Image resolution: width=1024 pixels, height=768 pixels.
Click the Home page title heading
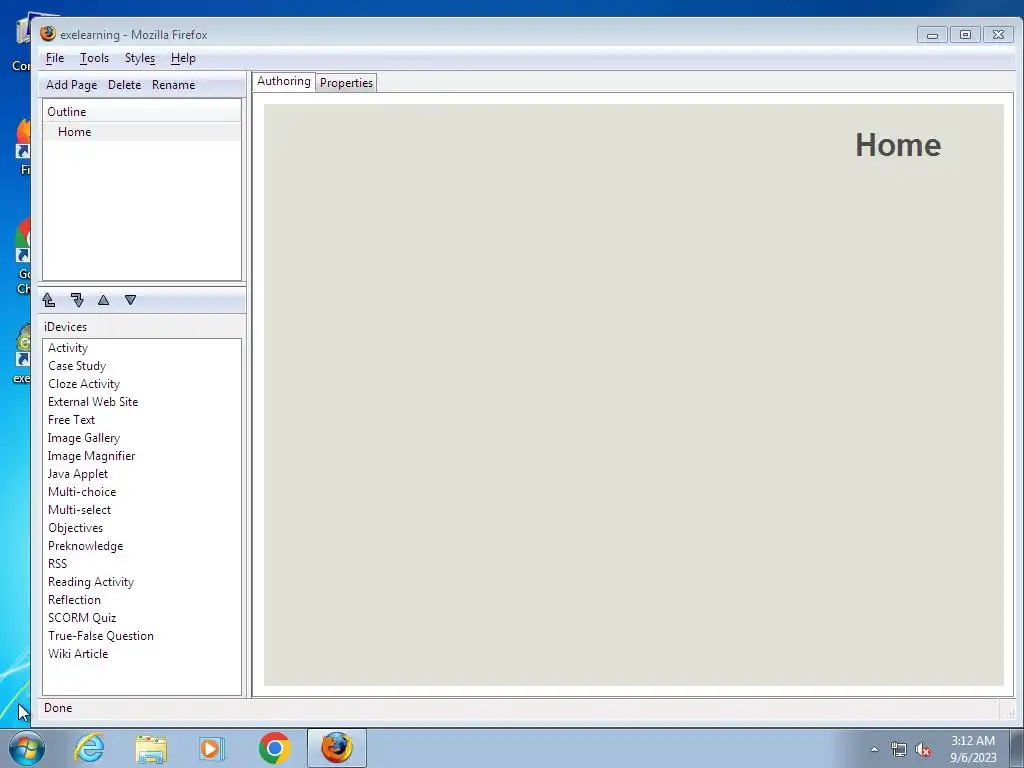(x=898, y=144)
